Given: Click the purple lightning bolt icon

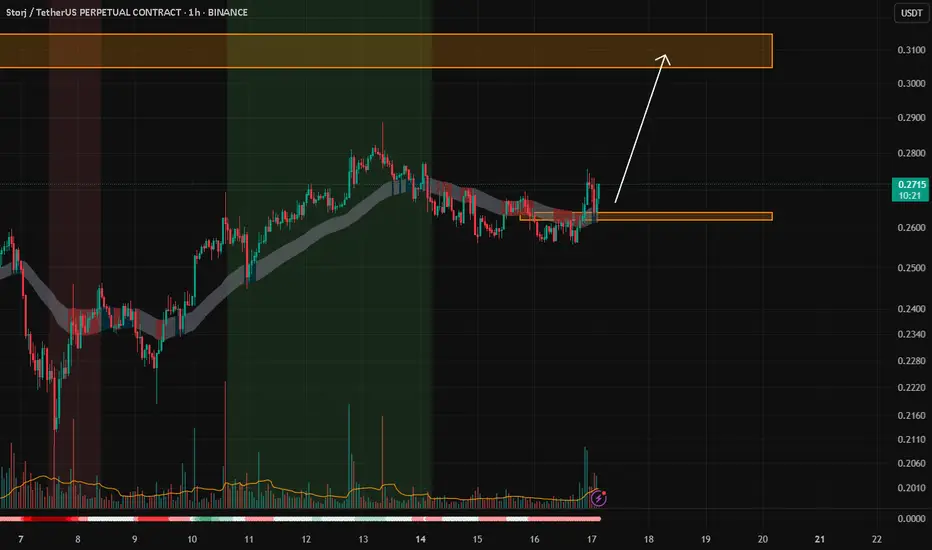Looking at the screenshot, I should click(x=598, y=498).
